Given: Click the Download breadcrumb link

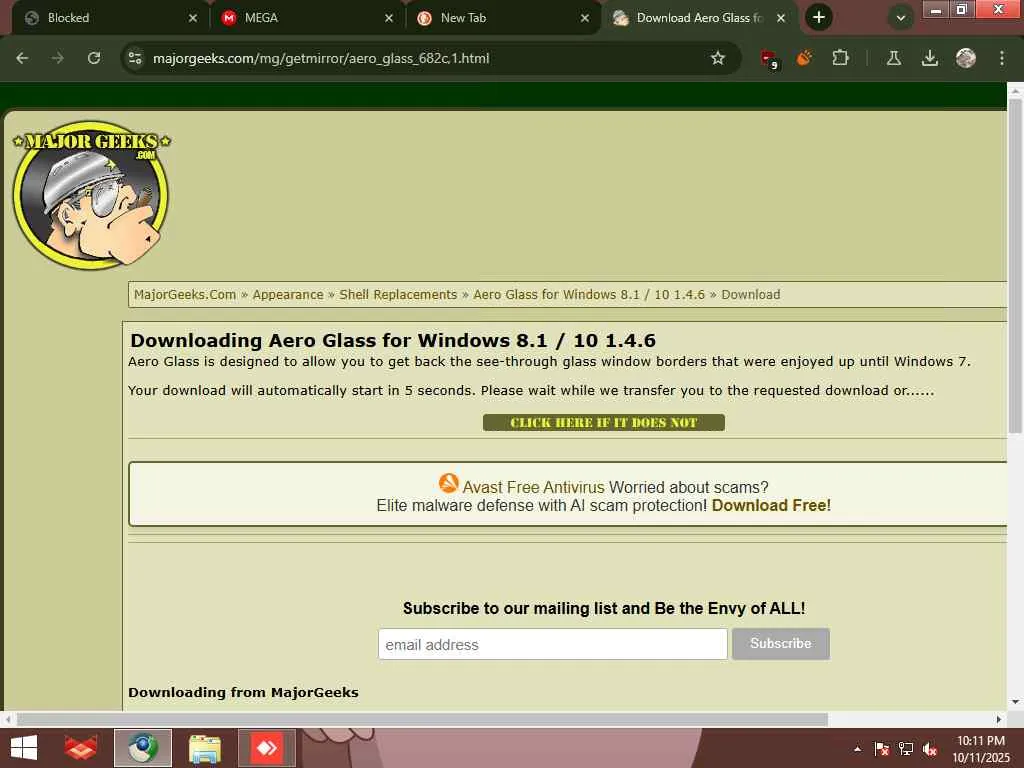Looking at the screenshot, I should pos(750,295).
